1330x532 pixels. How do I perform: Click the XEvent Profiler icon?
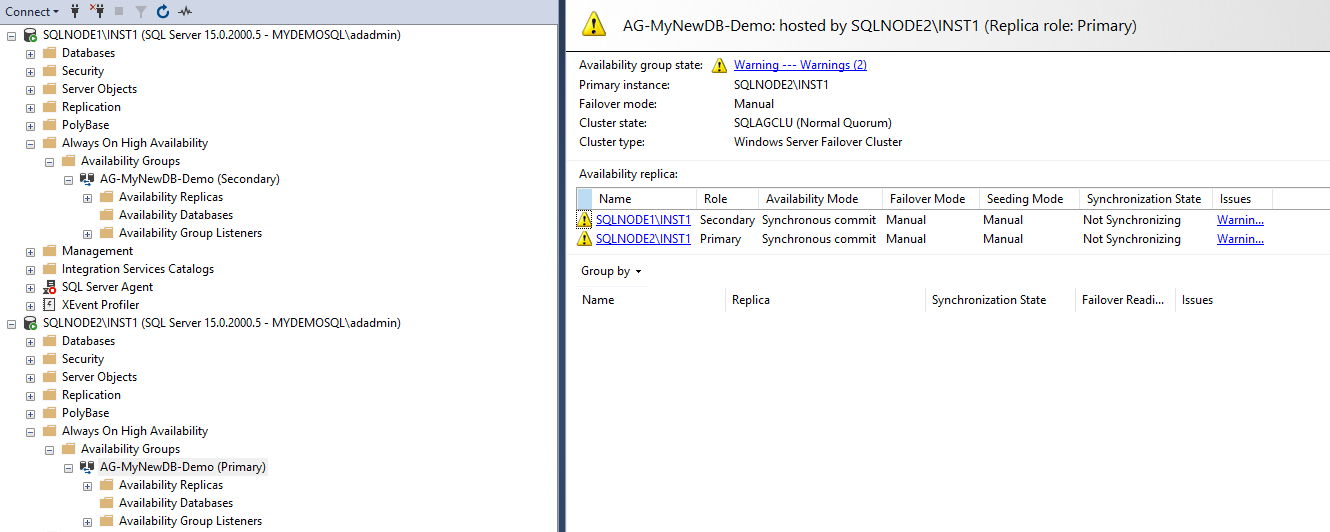click(50, 305)
